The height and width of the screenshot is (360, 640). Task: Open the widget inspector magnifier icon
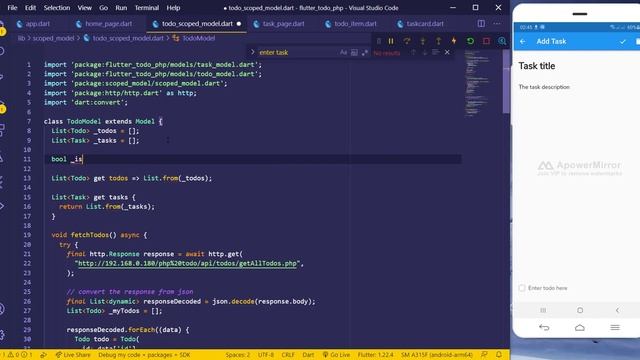(x=502, y=41)
